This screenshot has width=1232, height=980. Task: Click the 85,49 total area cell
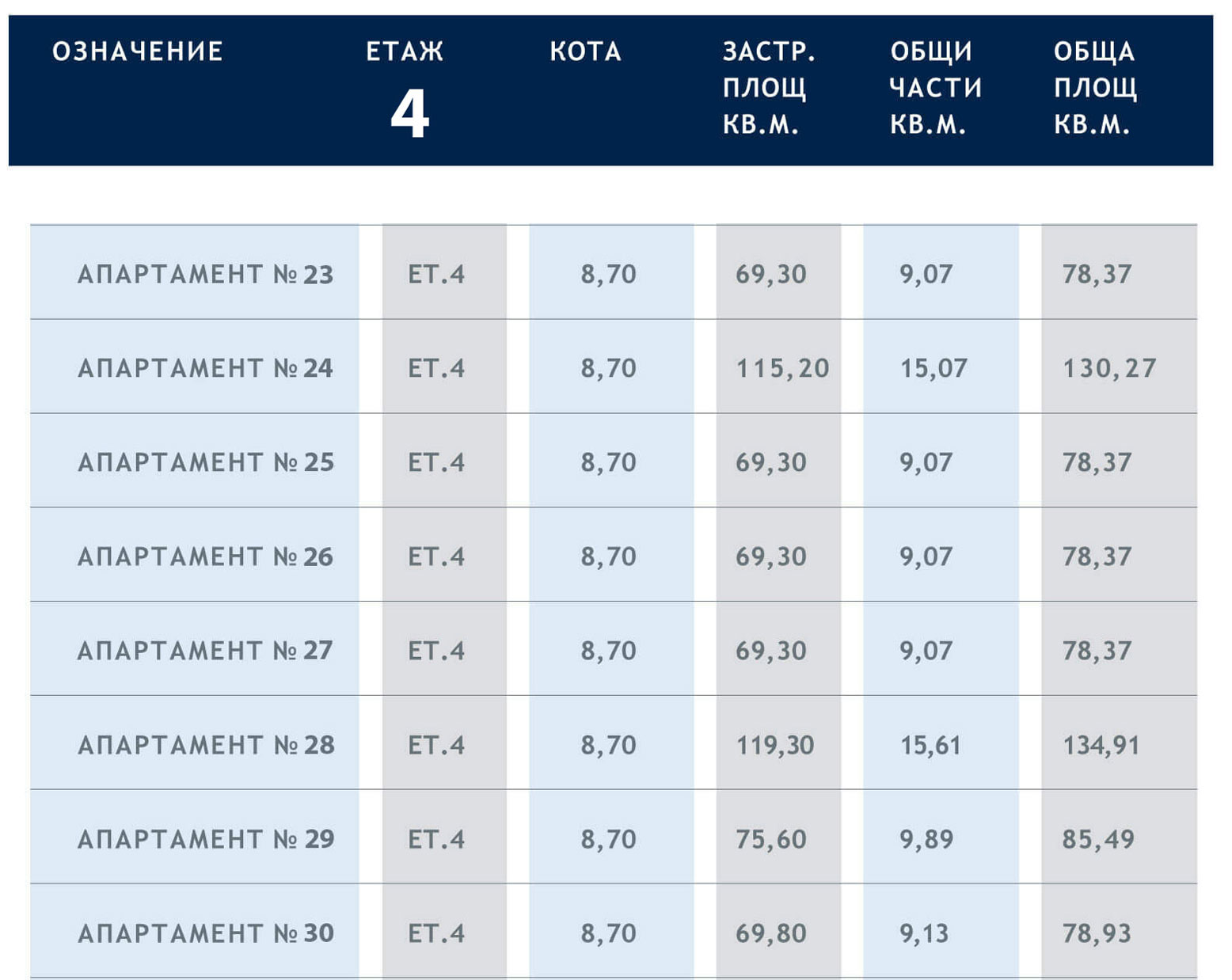(x=1098, y=839)
